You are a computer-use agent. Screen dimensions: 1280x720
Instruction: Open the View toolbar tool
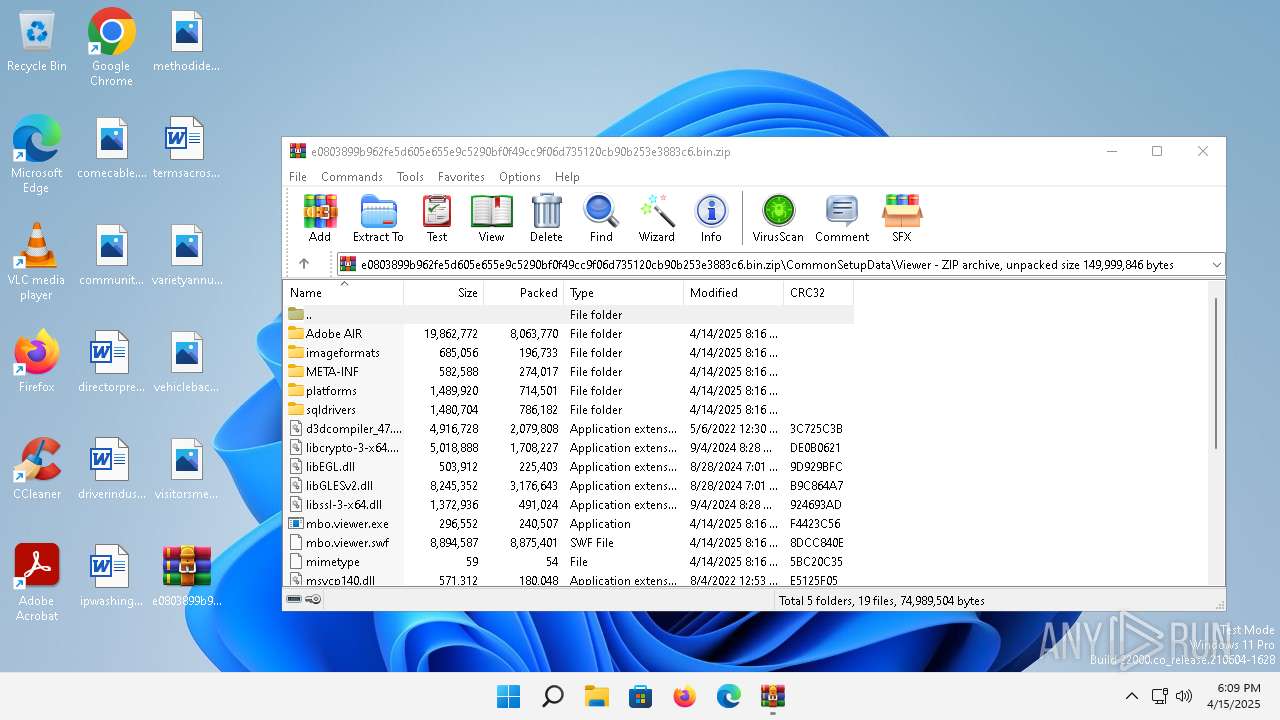pyautogui.click(x=491, y=219)
